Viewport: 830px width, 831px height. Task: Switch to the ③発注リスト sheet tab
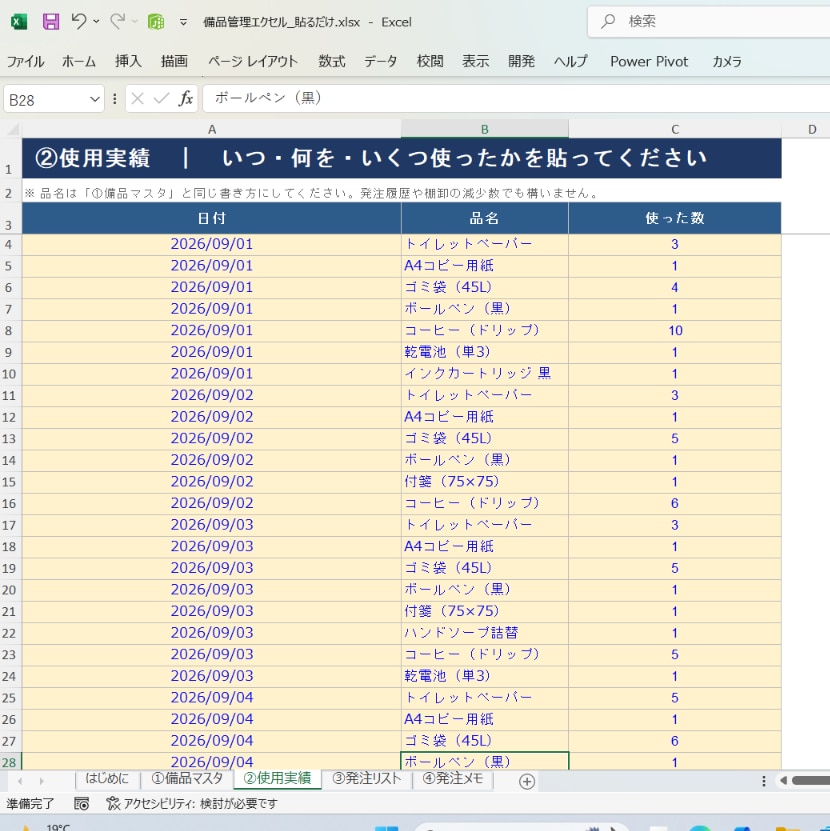tap(367, 779)
